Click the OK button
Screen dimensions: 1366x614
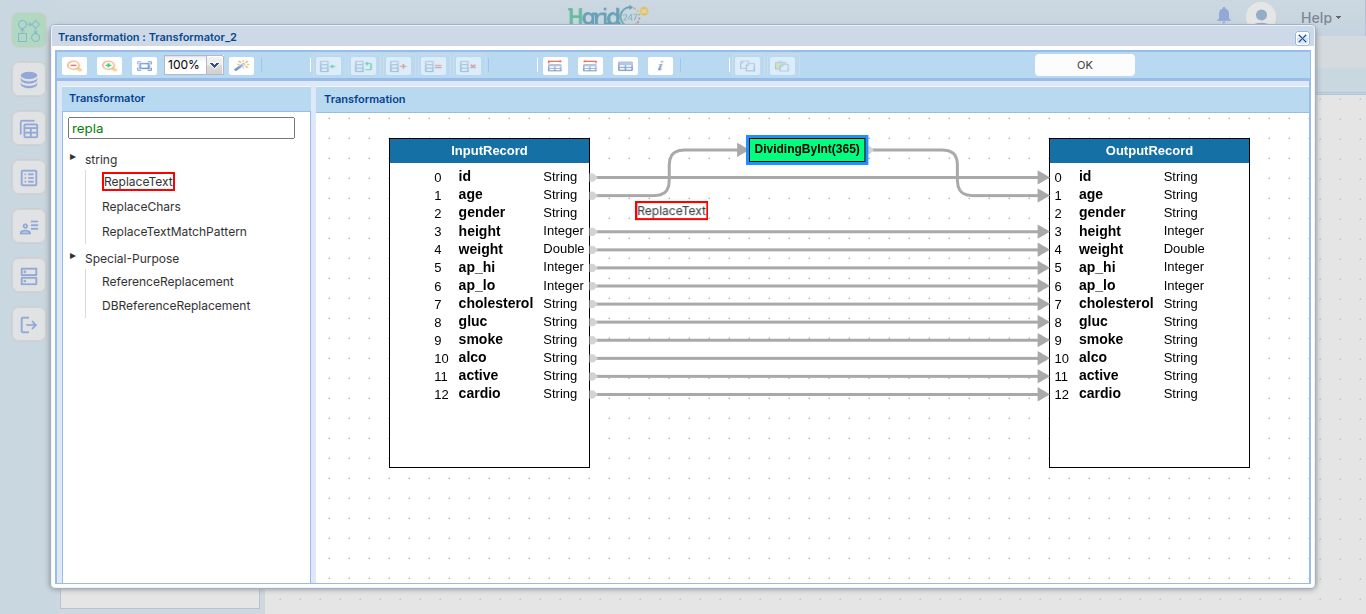pos(1085,65)
